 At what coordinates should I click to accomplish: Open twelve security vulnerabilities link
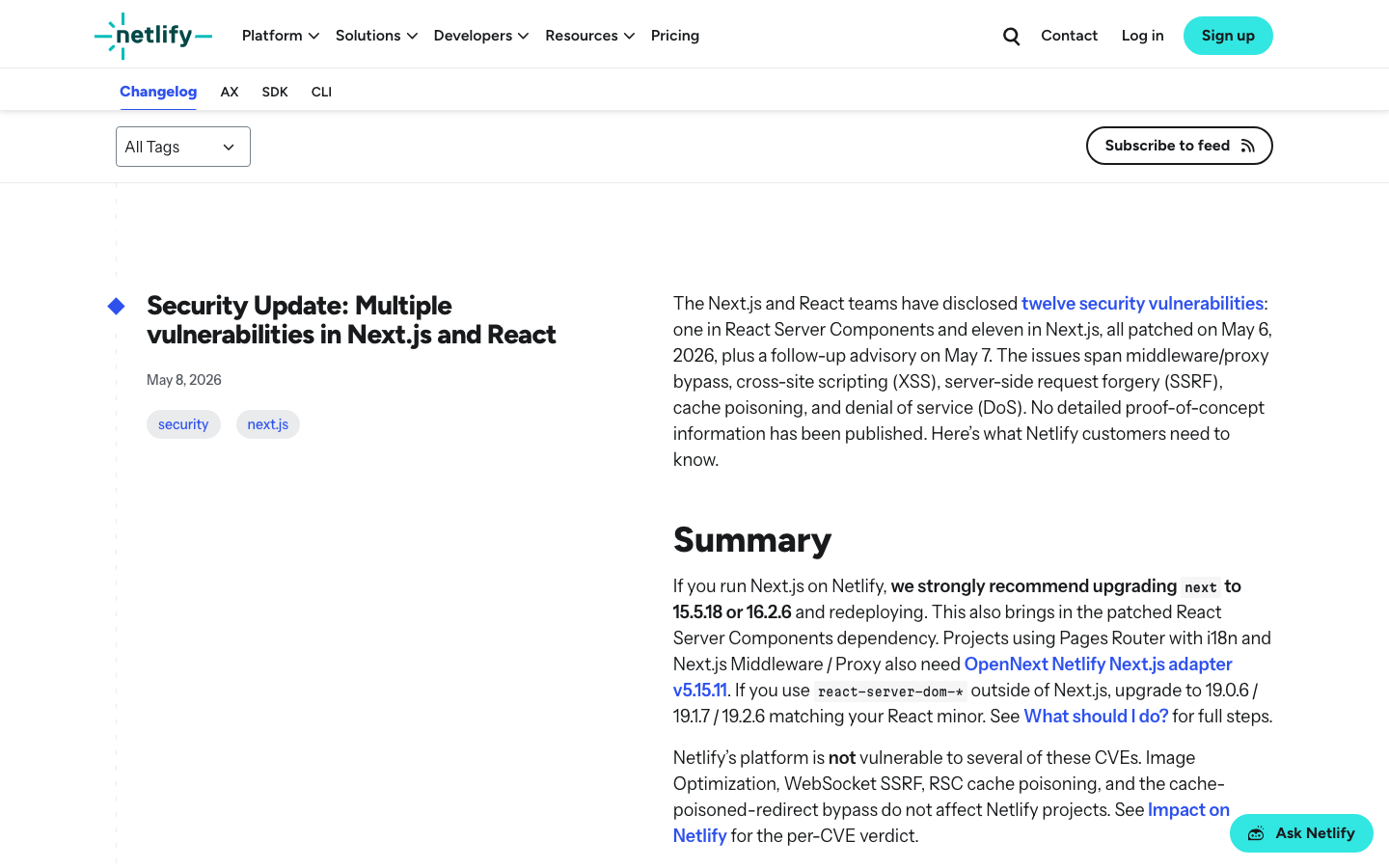tap(1142, 304)
